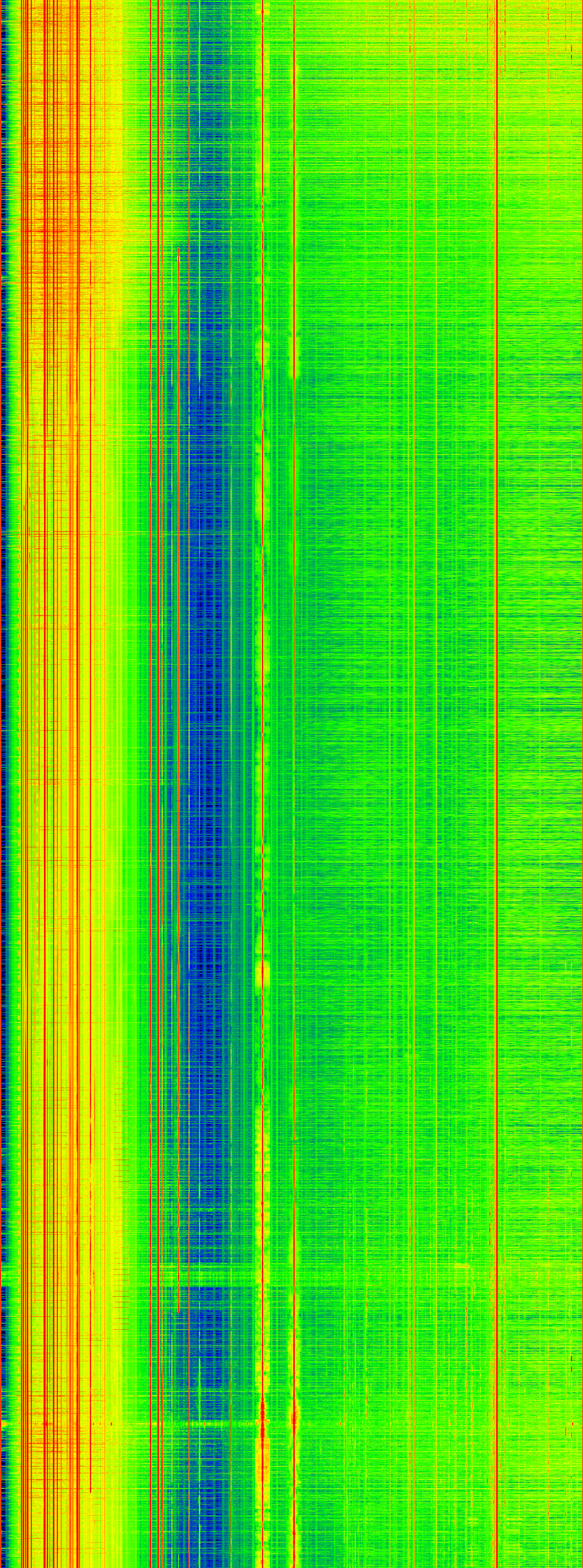
Task: Click the top of the central yellow-red vertical line
Action: click(x=263, y=9)
